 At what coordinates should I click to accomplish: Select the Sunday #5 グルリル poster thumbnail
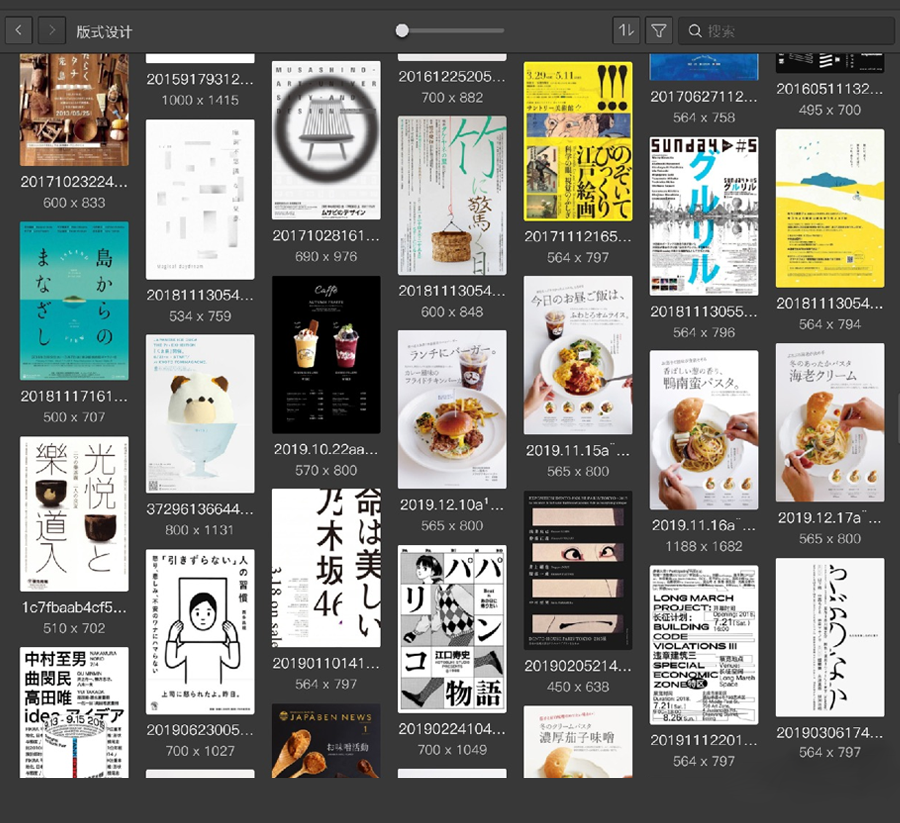tap(704, 216)
